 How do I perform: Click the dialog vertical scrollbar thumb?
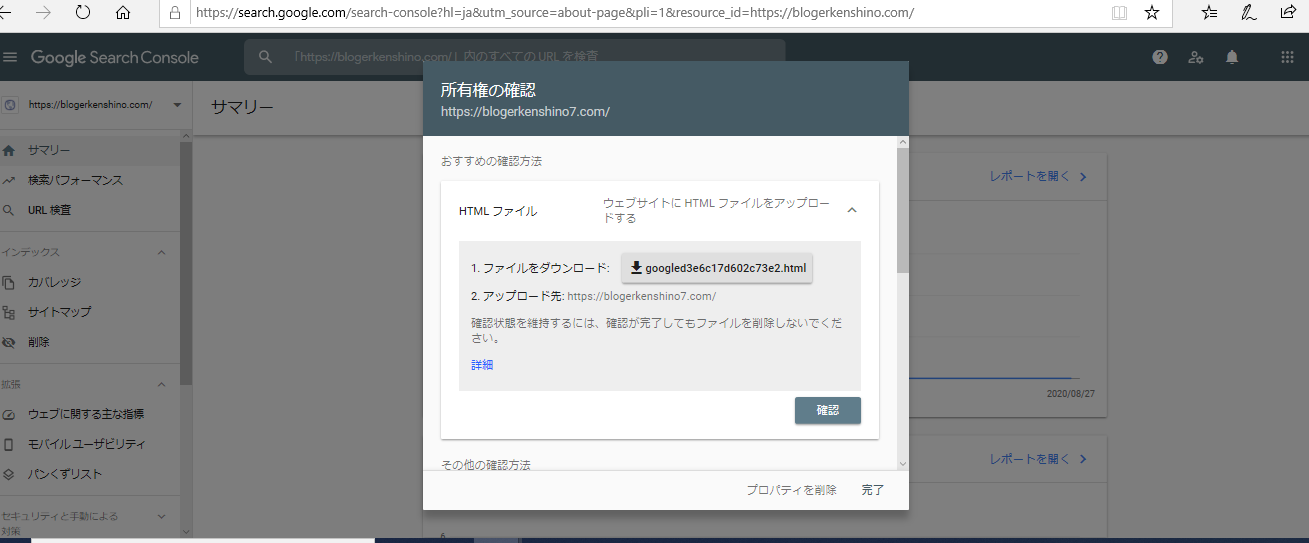pyautogui.click(x=903, y=211)
